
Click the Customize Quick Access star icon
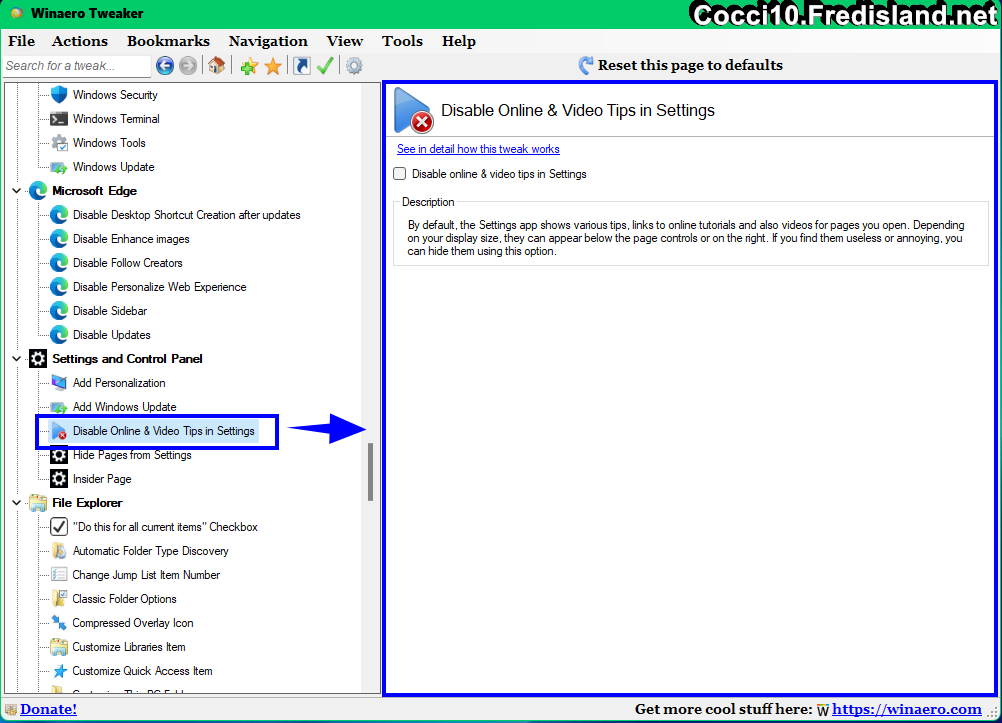(x=59, y=671)
